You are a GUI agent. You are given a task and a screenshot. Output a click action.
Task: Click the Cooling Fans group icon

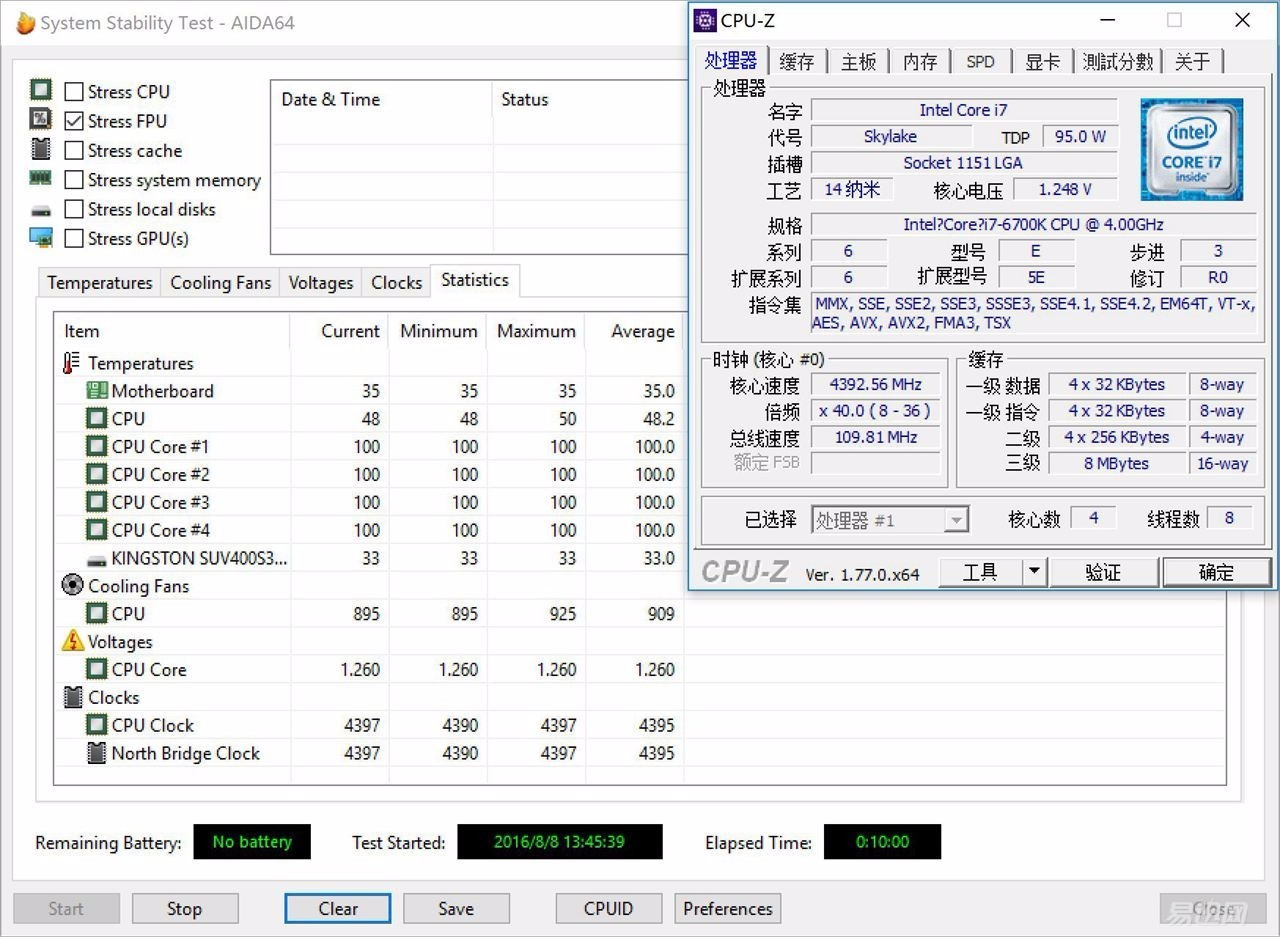[x=72, y=586]
